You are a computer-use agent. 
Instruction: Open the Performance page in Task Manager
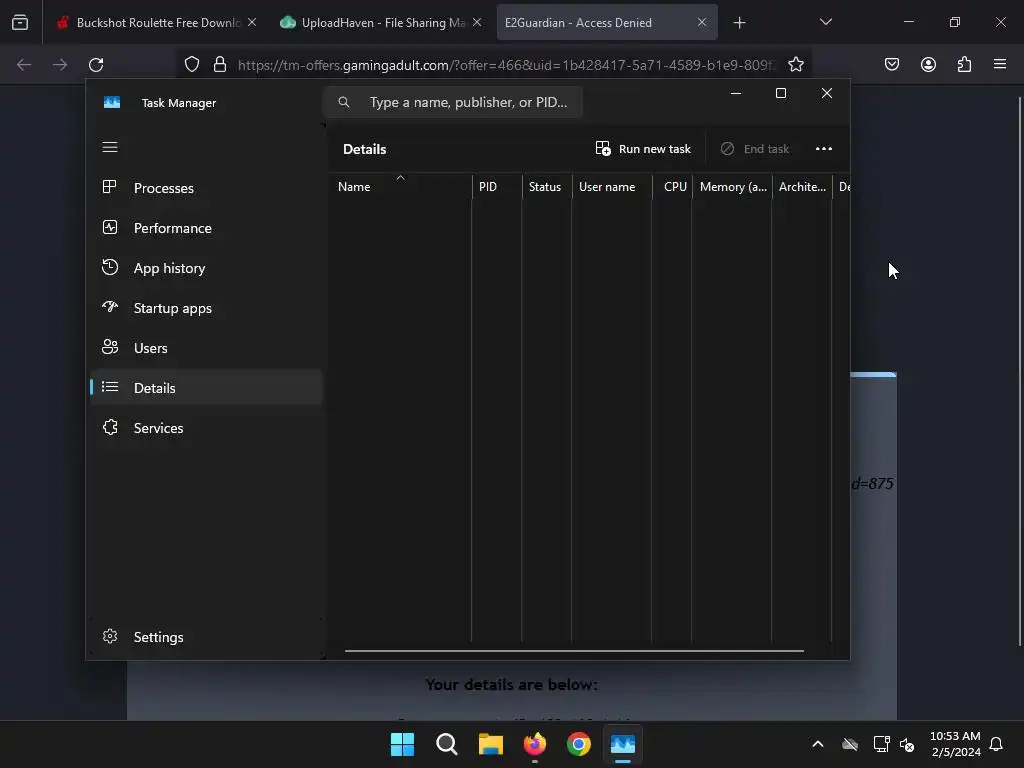click(206, 228)
